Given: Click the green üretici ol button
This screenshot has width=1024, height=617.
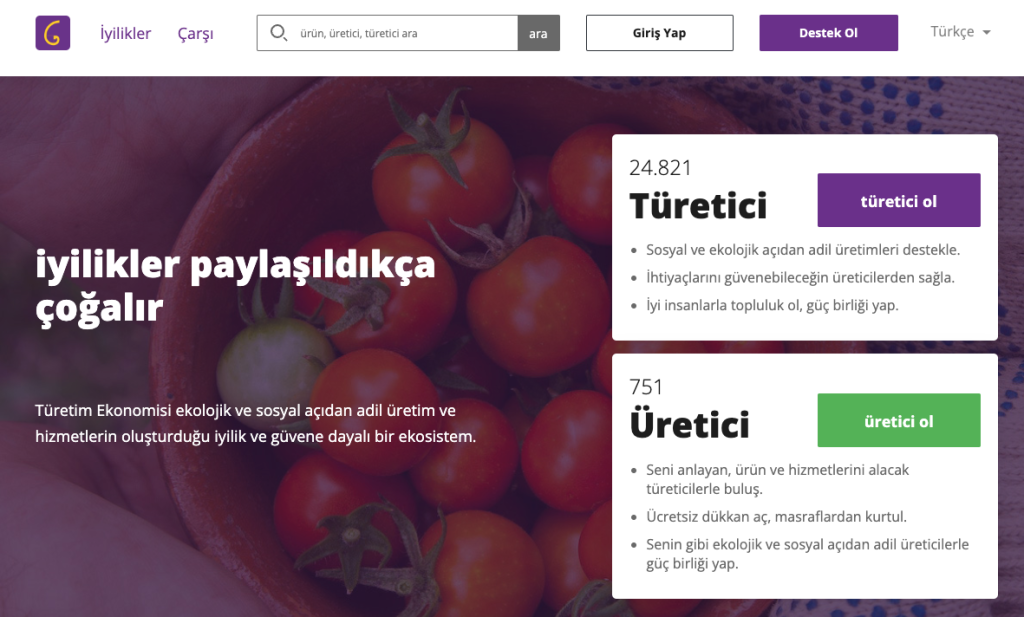Looking at the screenshot, I should point(899,420).
